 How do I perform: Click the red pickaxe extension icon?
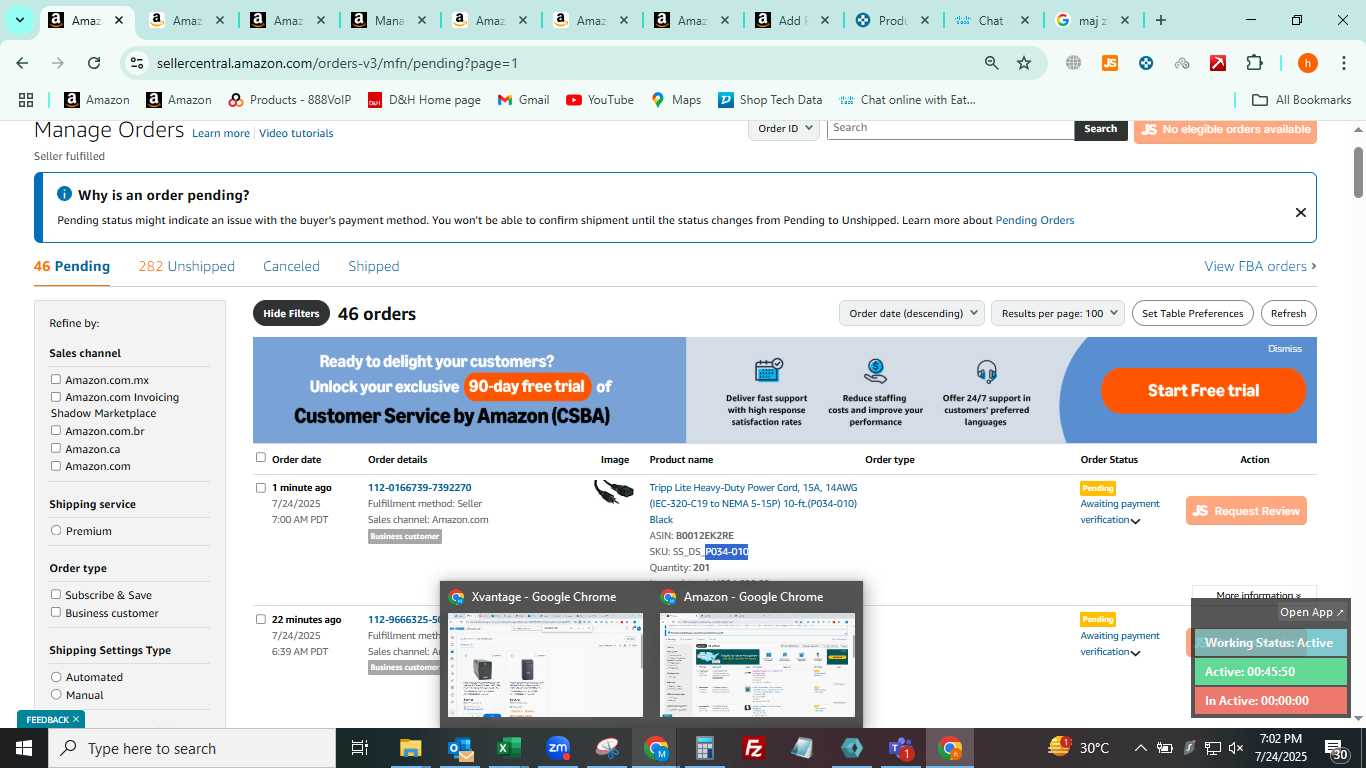point(1218,63)
